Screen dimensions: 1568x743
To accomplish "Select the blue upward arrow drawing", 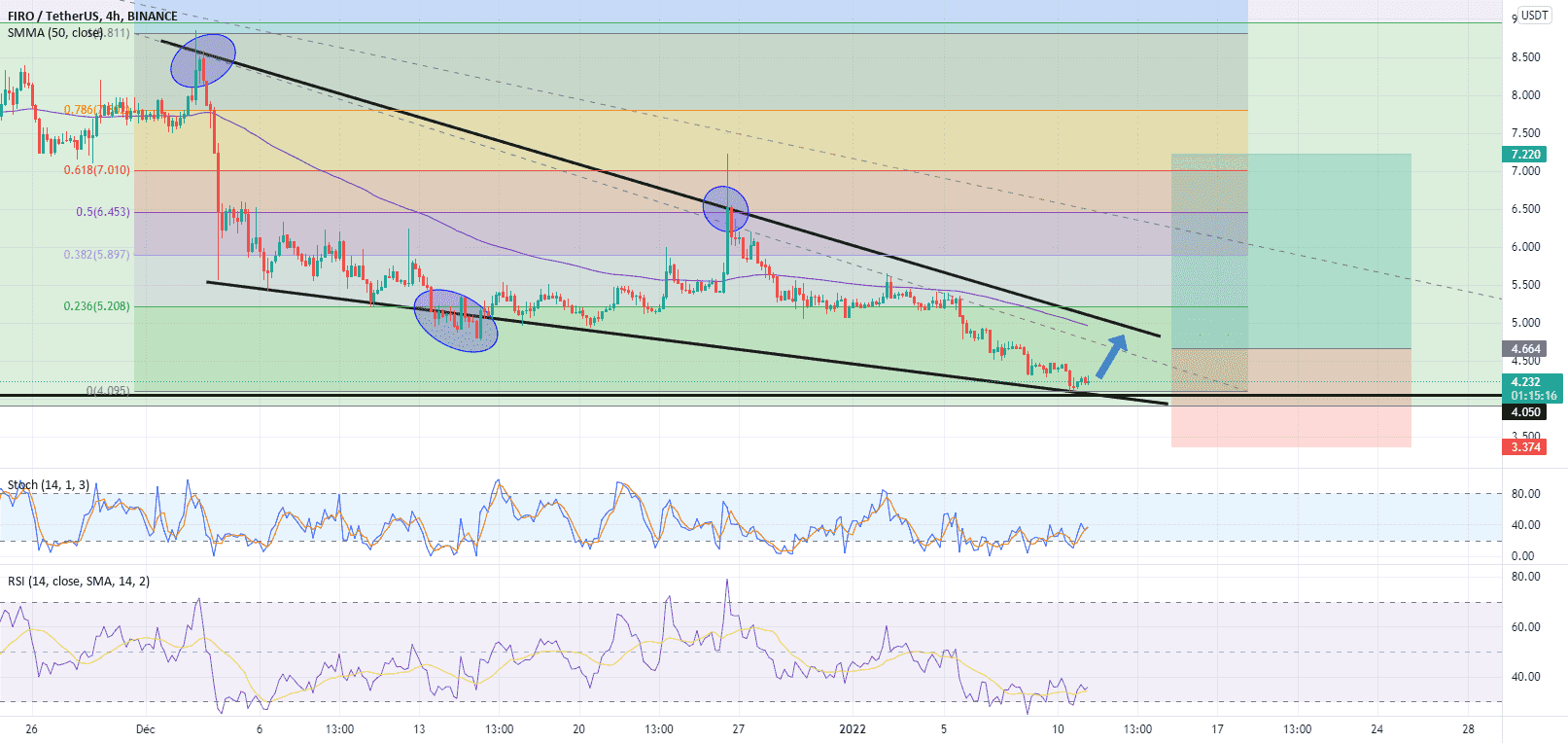I will pyautogui.click(x=1111, y=356).
